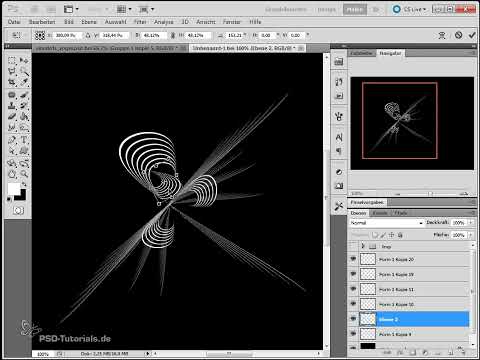This screenshot has height=360, width=480.
Task: Select the Clone Stamp tool
Action: point(12,106)
